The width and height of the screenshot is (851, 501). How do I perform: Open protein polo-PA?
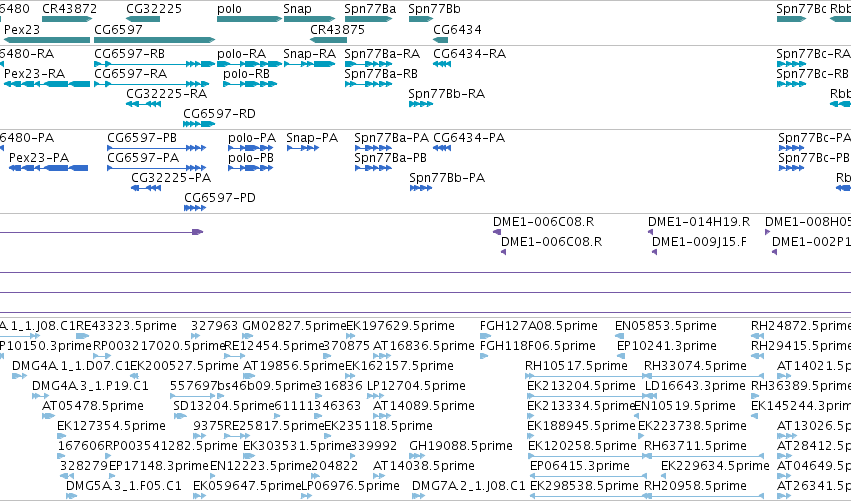click(250, 148)
